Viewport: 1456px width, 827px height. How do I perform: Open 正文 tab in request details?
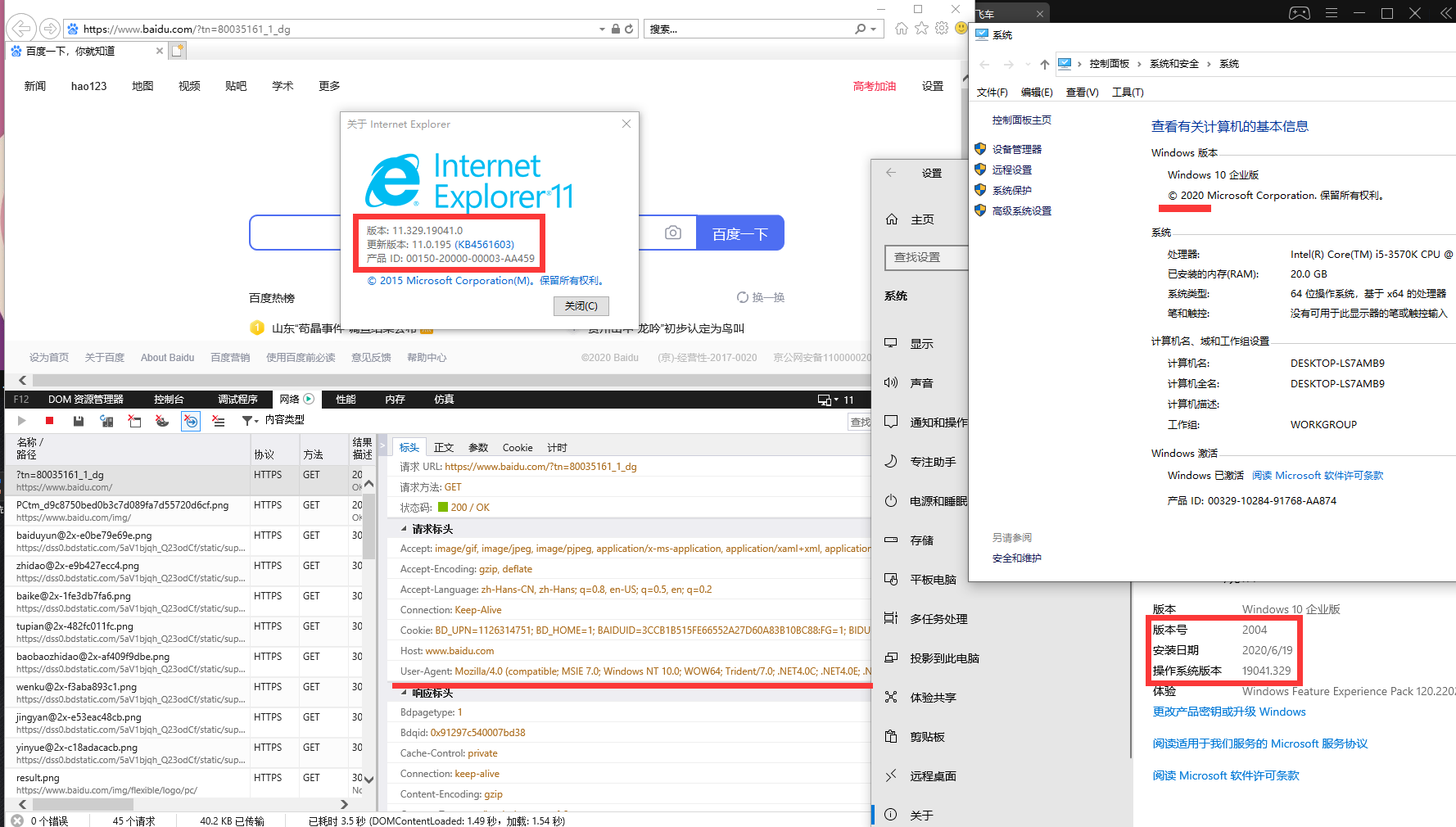(444, 448)
